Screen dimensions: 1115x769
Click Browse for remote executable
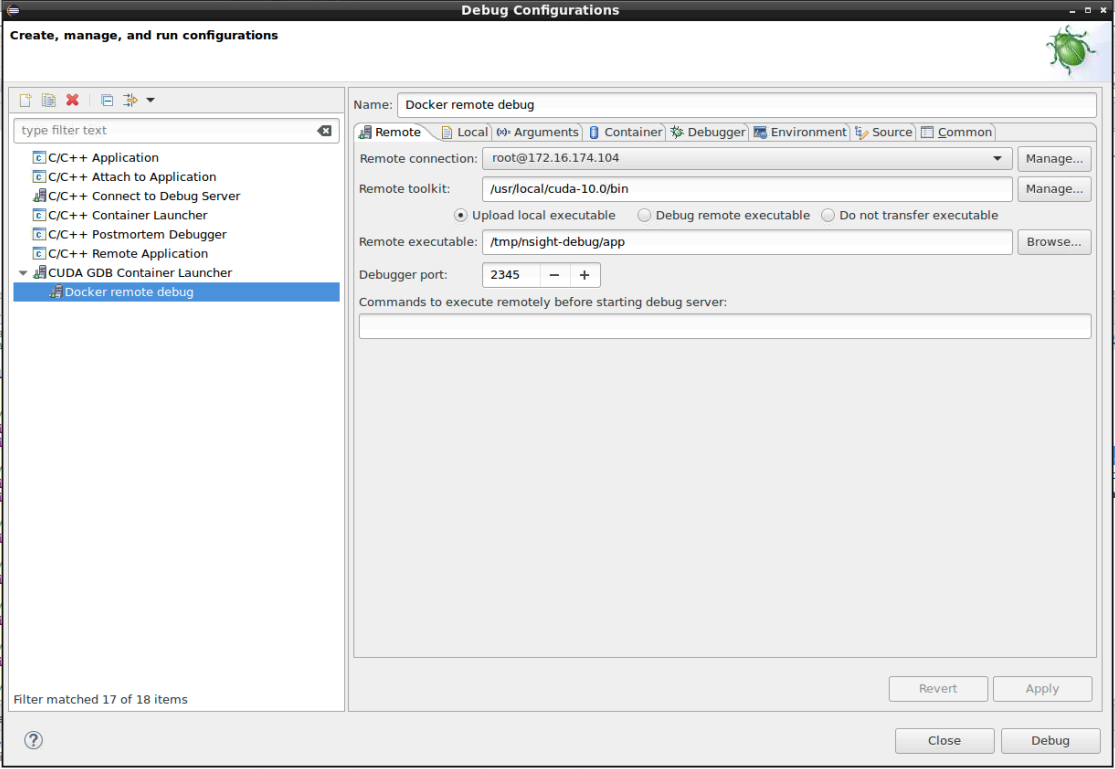1054,242
